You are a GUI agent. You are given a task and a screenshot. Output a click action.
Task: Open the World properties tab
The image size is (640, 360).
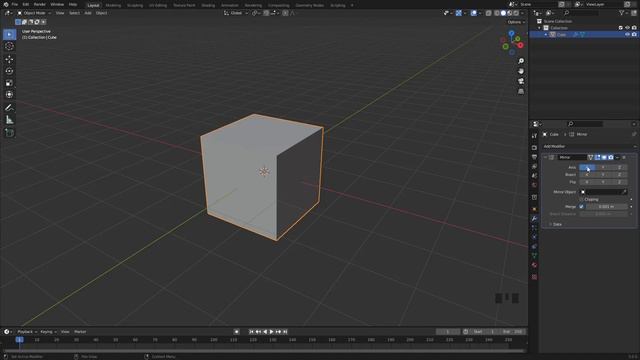click(534, 185)
